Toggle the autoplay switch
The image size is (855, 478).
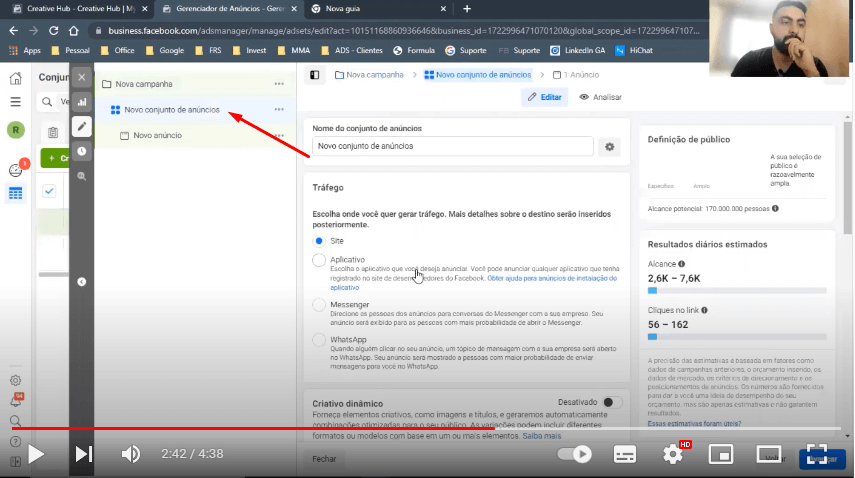click(x=574, y=453)
